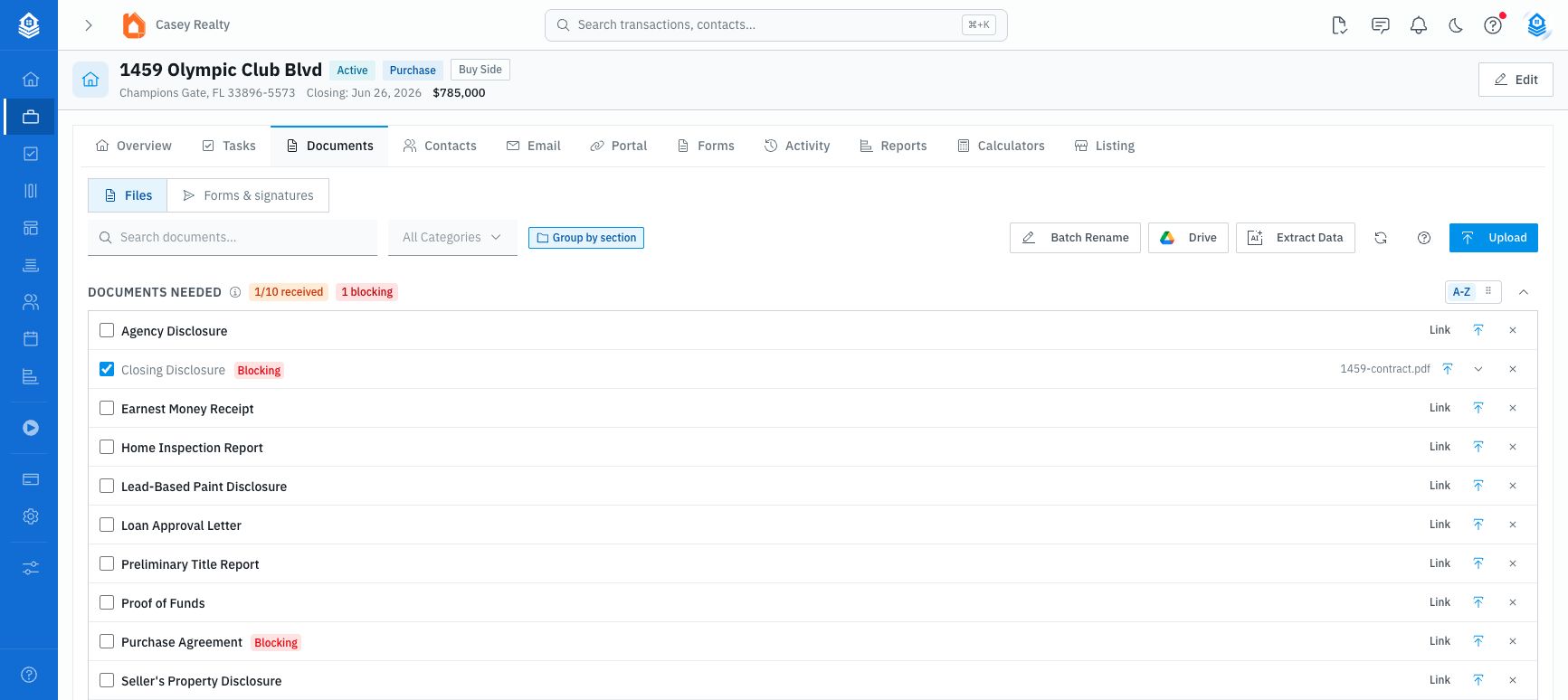Open the 1459-contract.pdf file

coord(1385,369)
